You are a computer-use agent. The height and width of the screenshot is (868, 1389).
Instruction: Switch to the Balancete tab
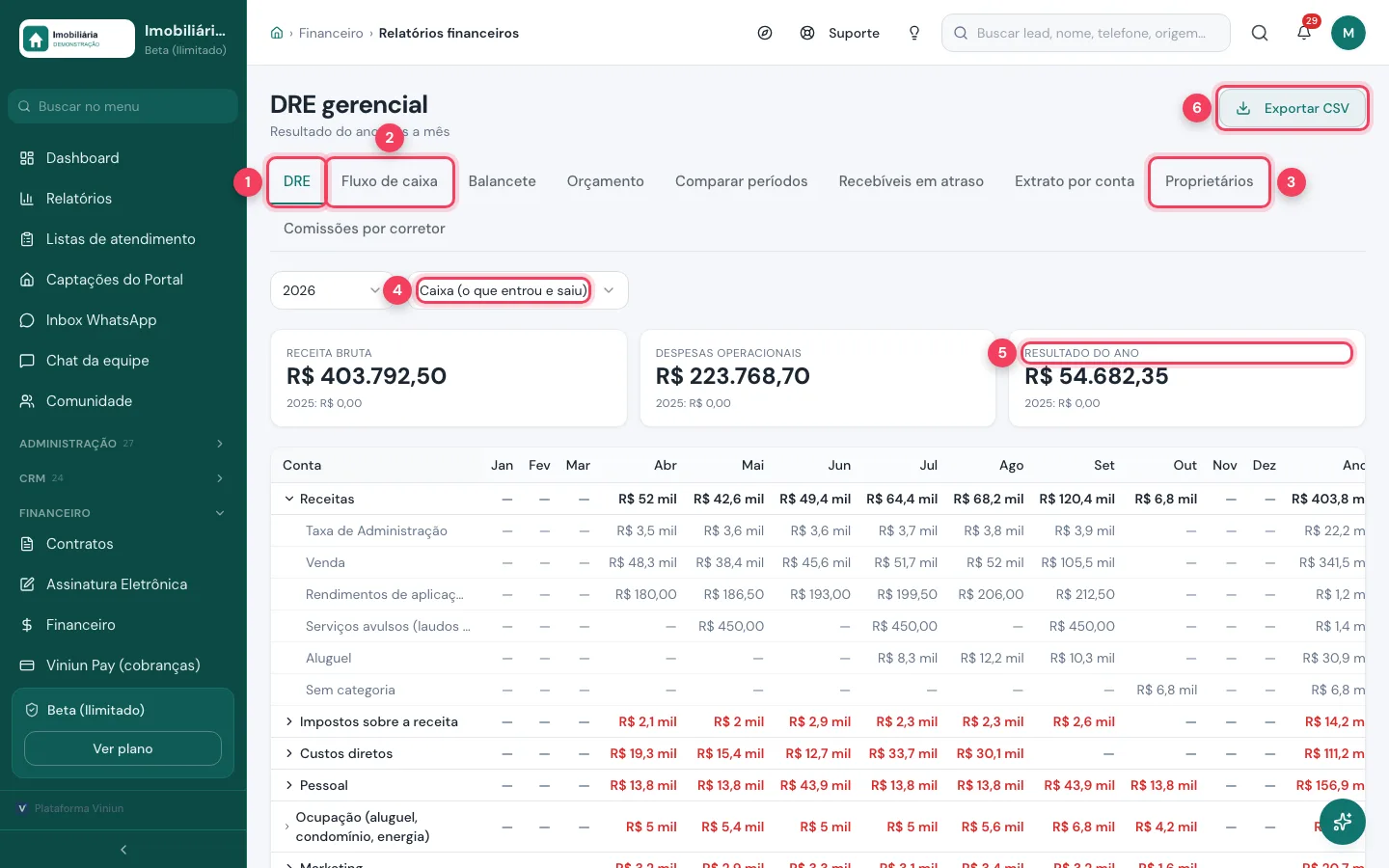pyautogui.click(x=503, y=181)
